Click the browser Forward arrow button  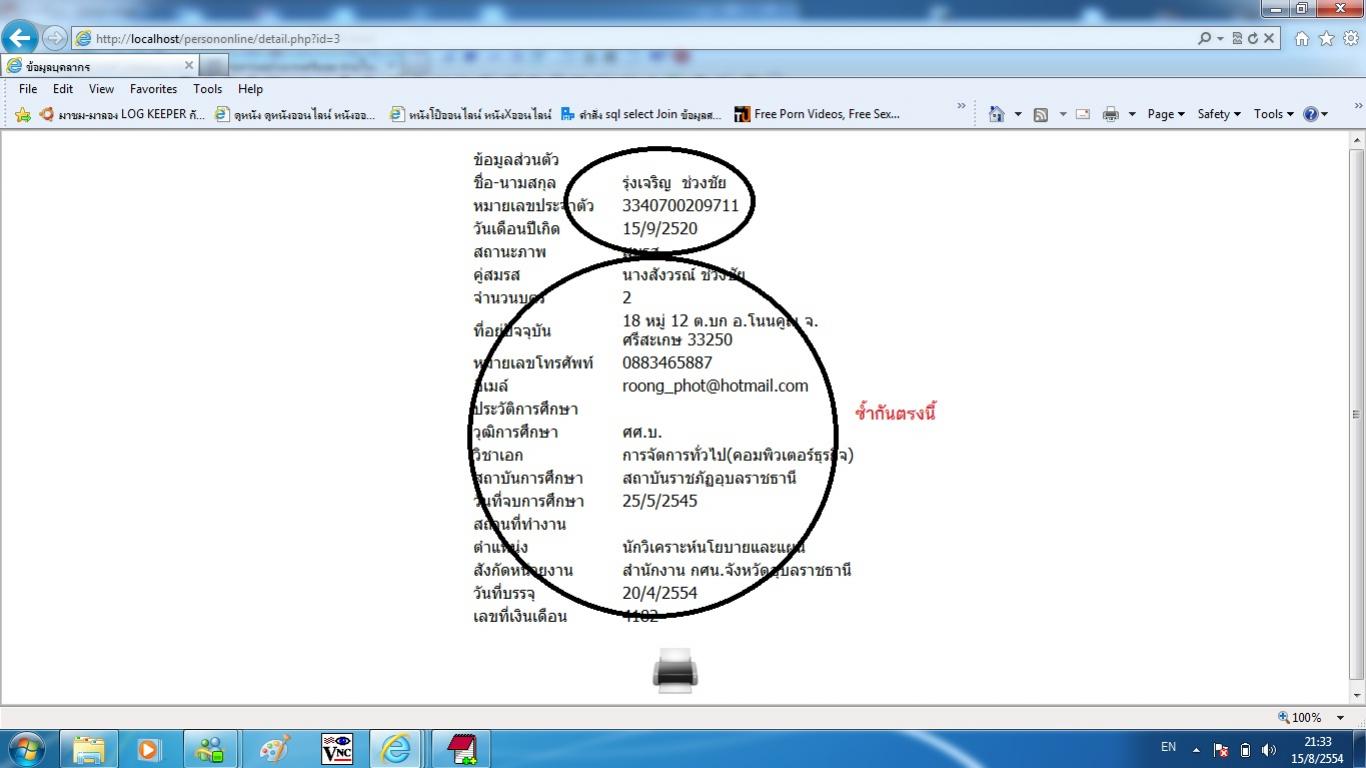(55, 38)
